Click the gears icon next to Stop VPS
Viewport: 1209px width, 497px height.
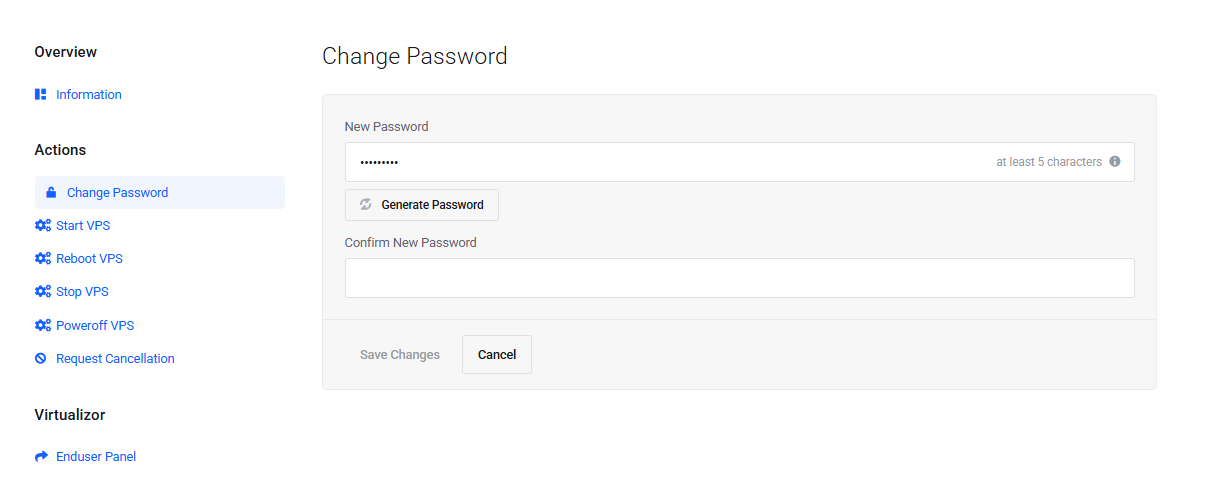(x=42, y=292)
